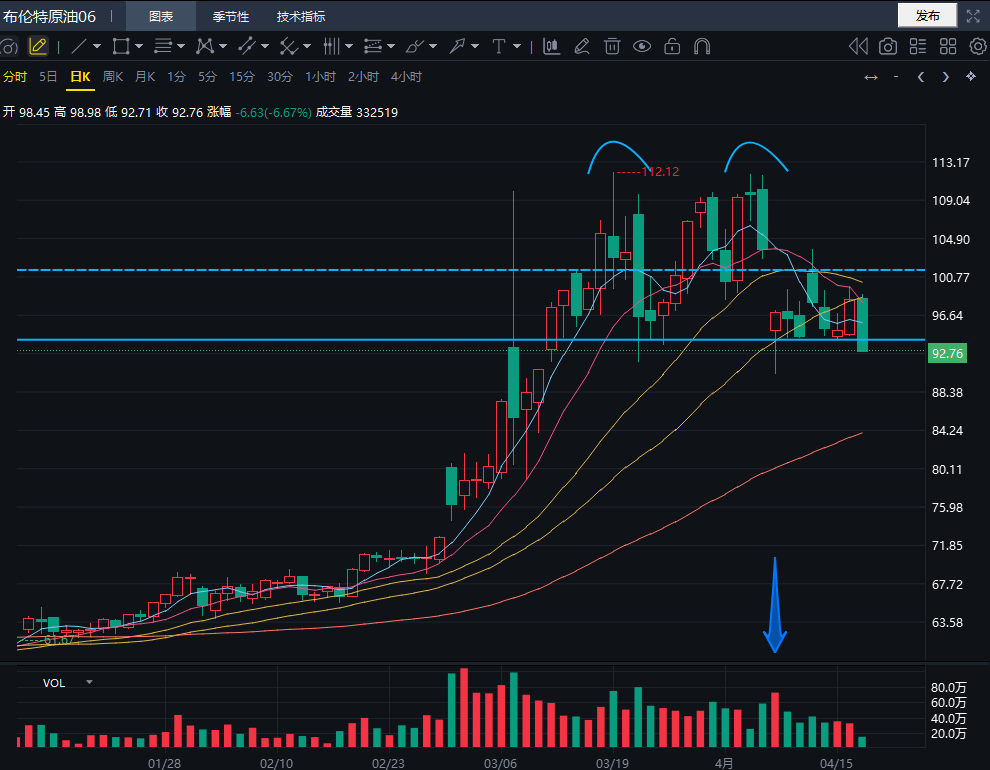The height and width of the screenshot is (770, 990).
Task: Select the 2小时 timeframe
Action: (363, 76)
